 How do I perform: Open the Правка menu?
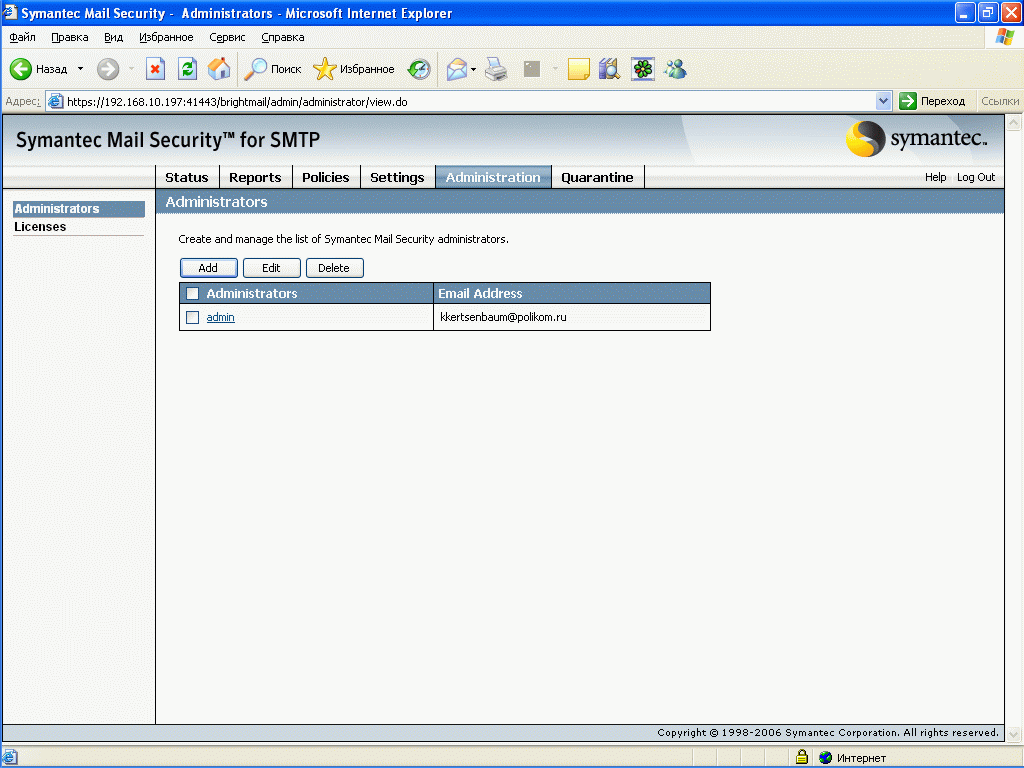pyautogui.click(x=69, y=37)
